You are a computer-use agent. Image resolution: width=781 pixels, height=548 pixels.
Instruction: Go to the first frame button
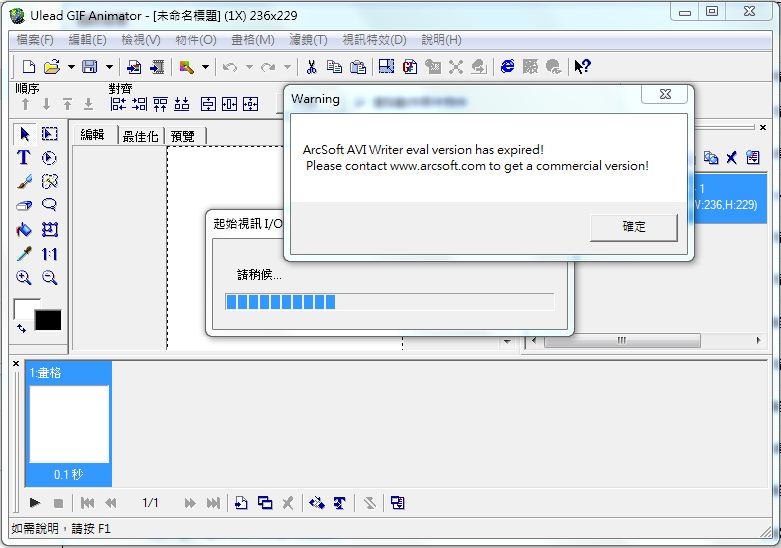coord(87,503)
